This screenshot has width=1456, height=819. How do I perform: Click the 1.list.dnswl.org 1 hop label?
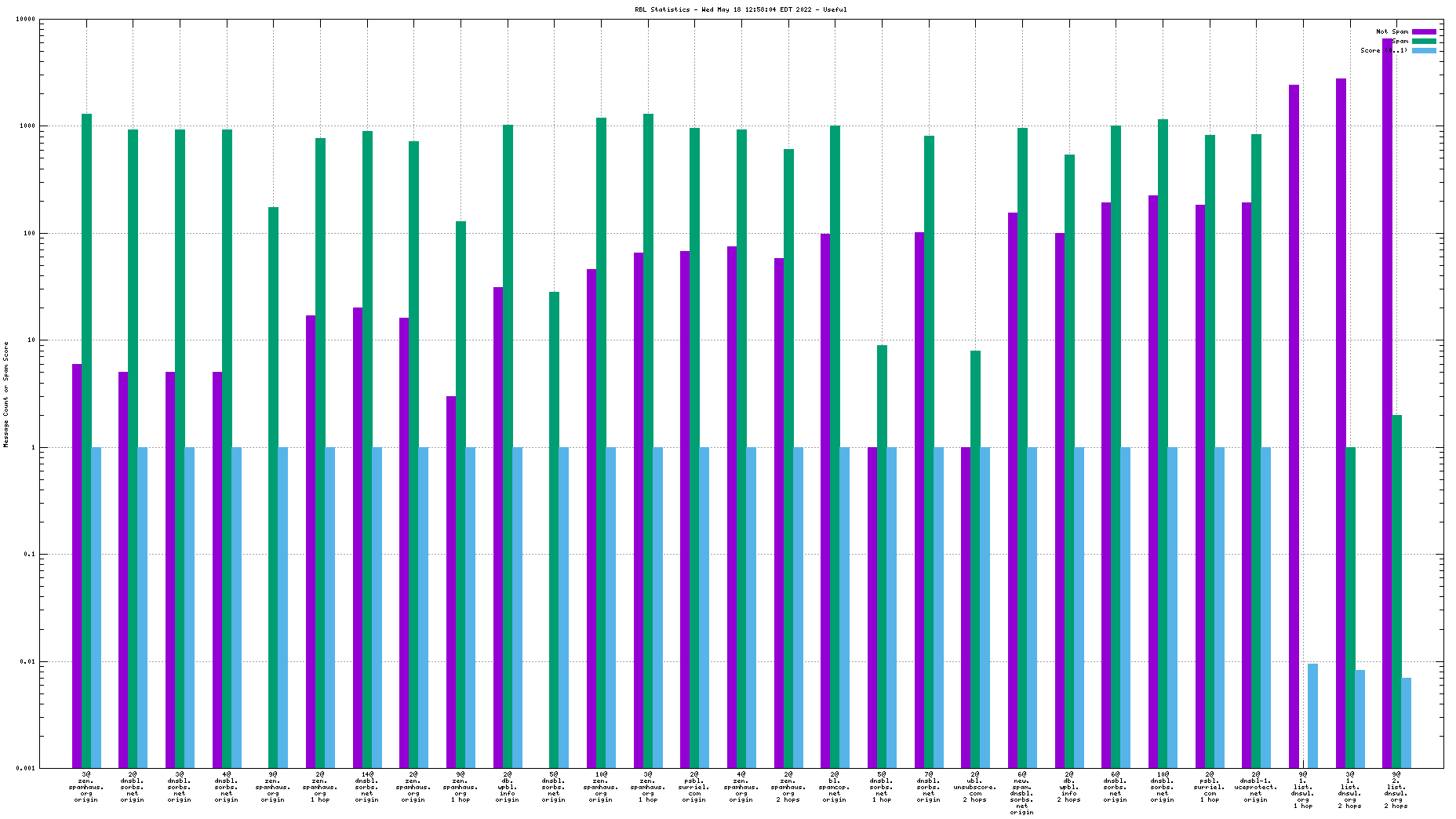[x=1303, y=790]
